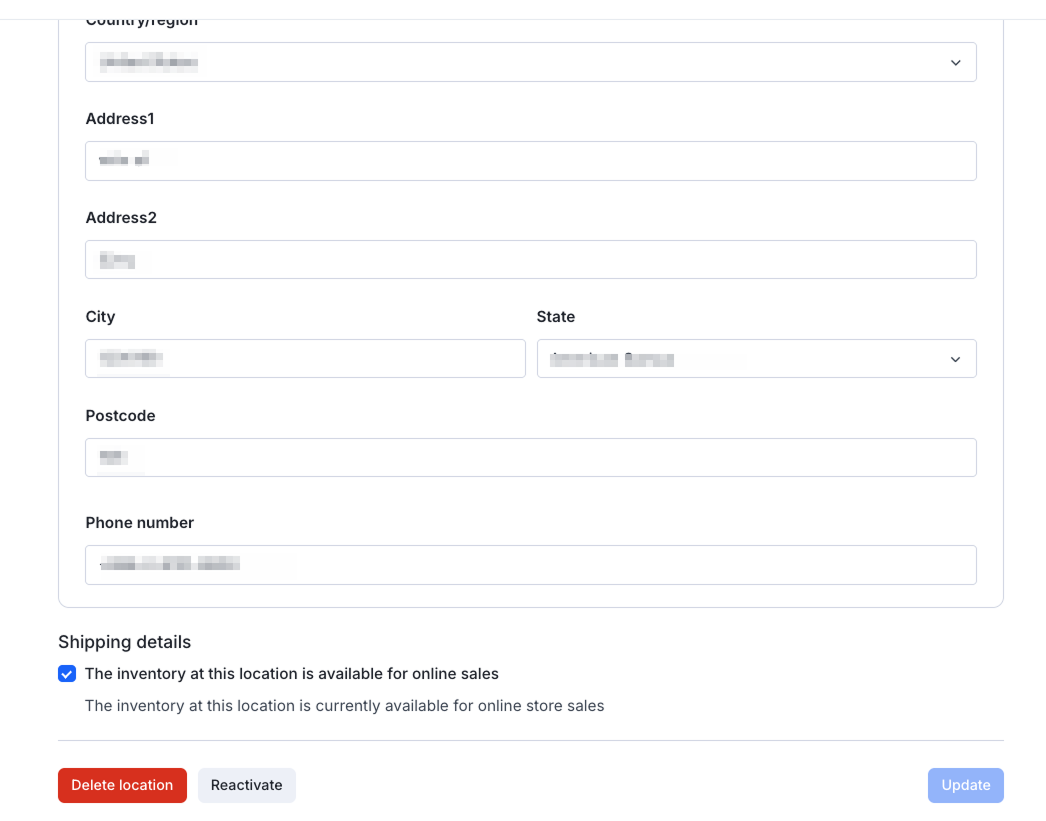Focus the Address1 text field

(x=530, y=161)
